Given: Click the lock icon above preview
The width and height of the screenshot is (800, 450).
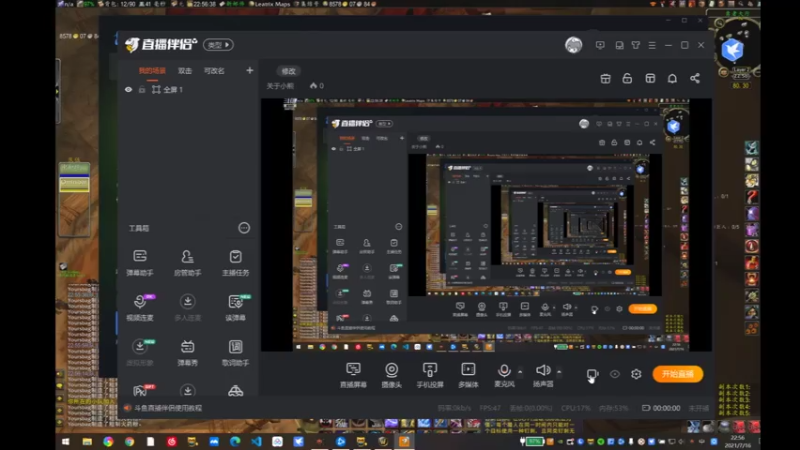Looking at the screenshot, I should (627, 78).
